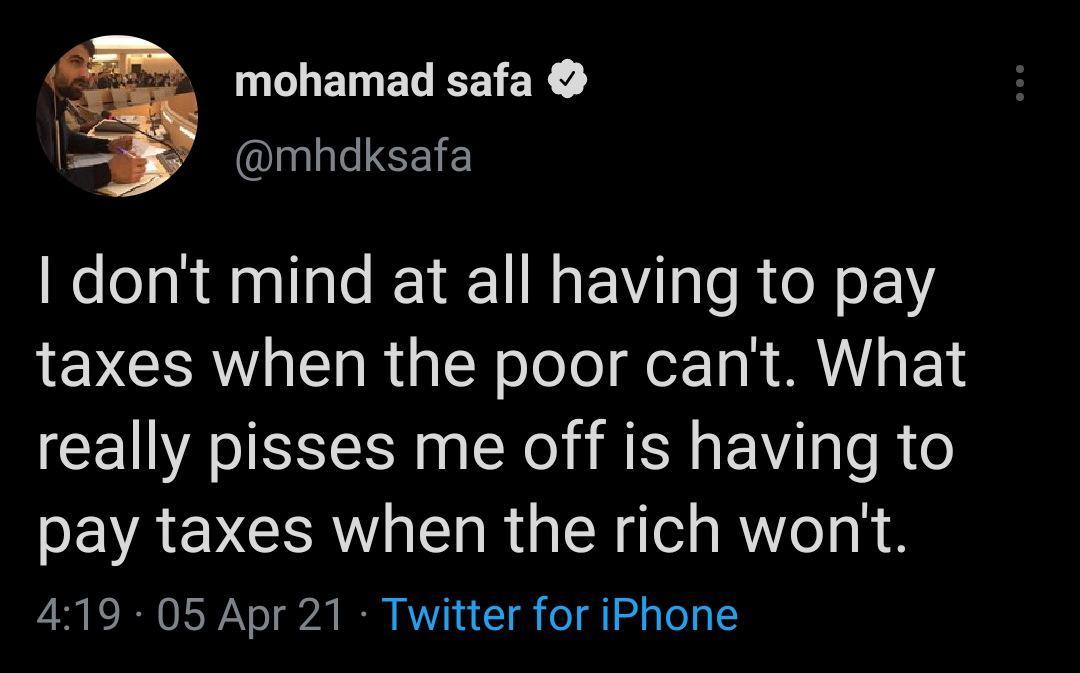
Task: Click the tweet's last line ending "rich won't."
Action: point(472,529)
